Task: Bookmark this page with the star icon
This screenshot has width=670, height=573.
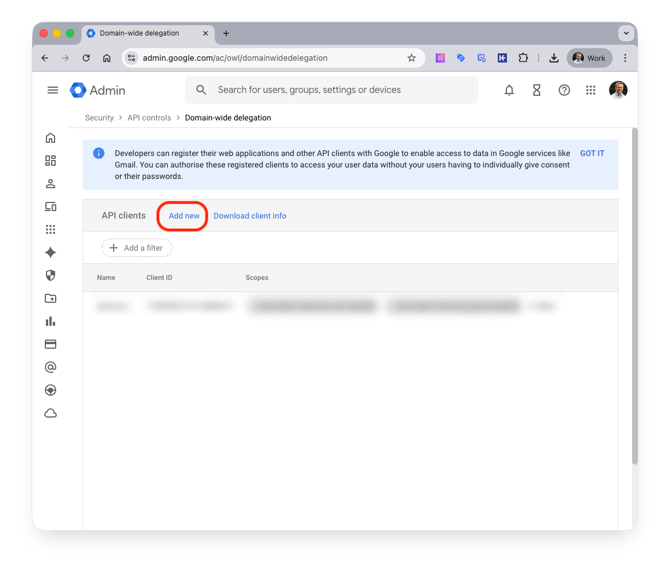Action: click(411, 58)
